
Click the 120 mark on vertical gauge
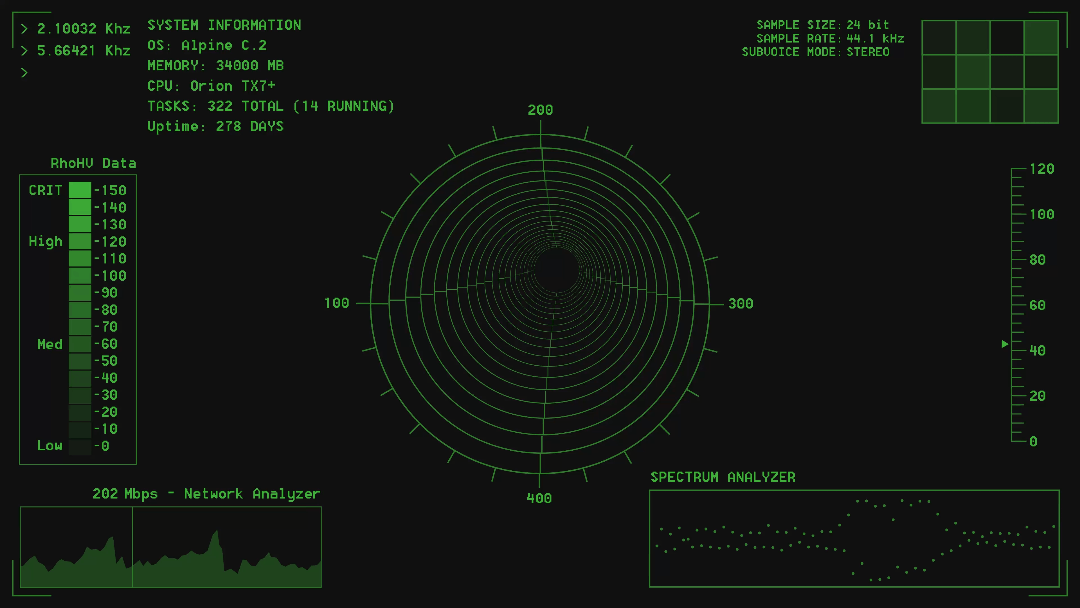(x=1042, y=169)
